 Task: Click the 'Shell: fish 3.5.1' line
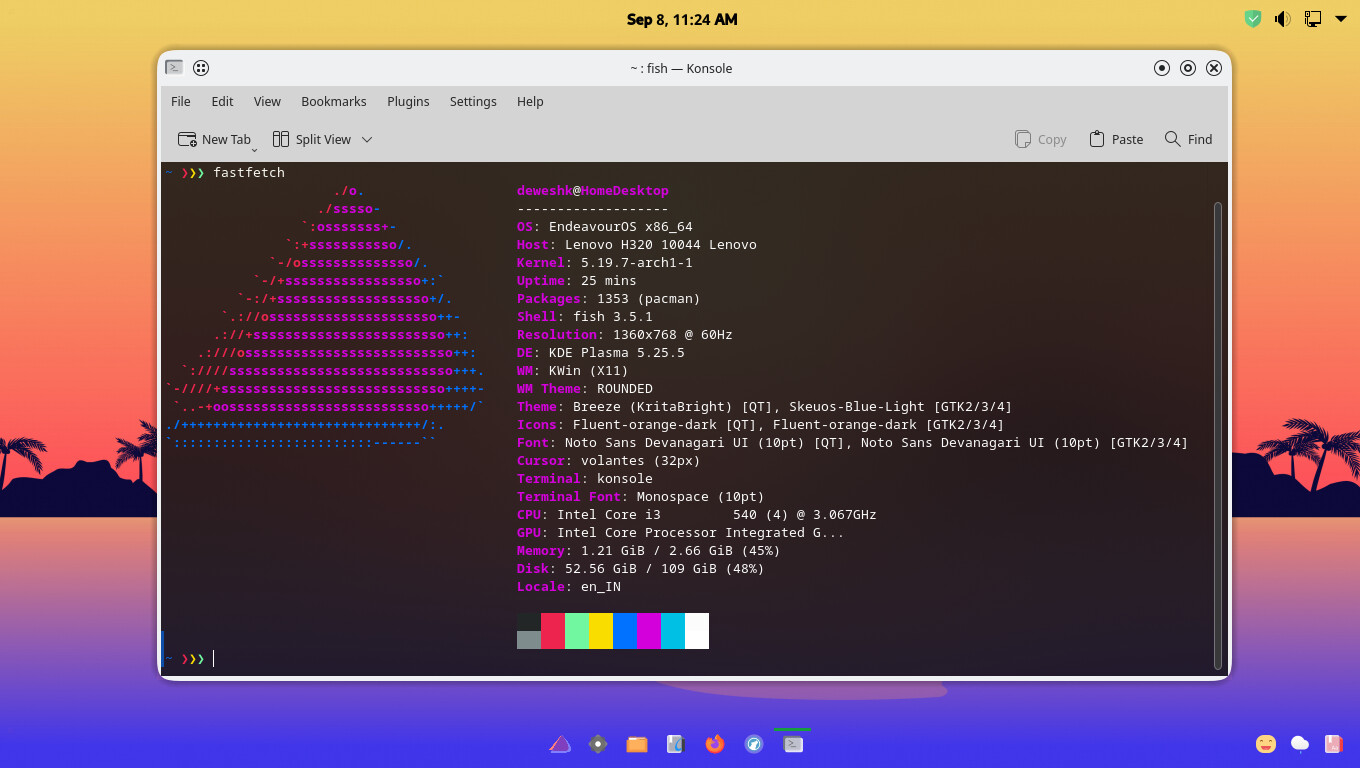click(x=585, y=317)
